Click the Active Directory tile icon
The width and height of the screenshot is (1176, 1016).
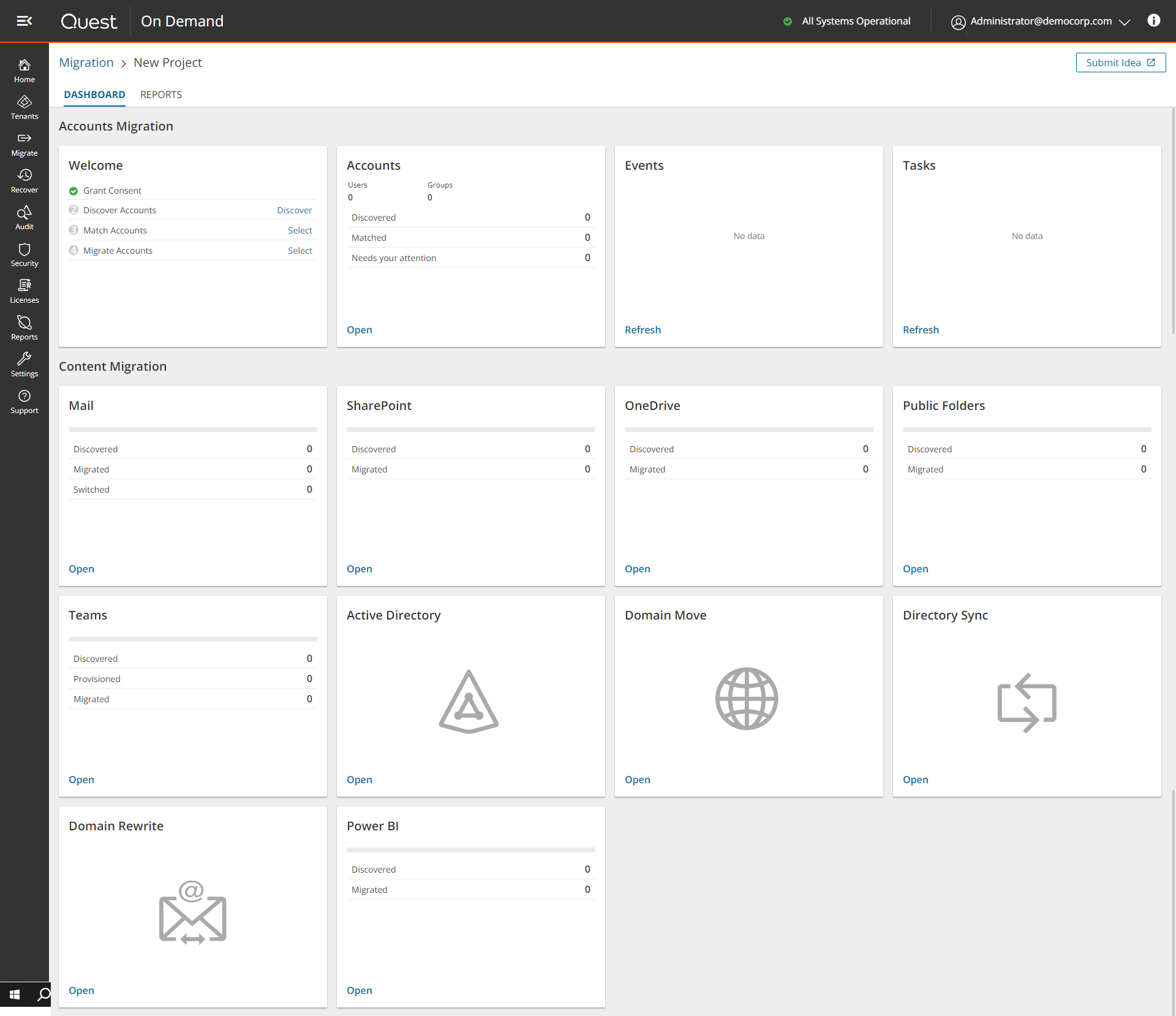pos(469,701)
